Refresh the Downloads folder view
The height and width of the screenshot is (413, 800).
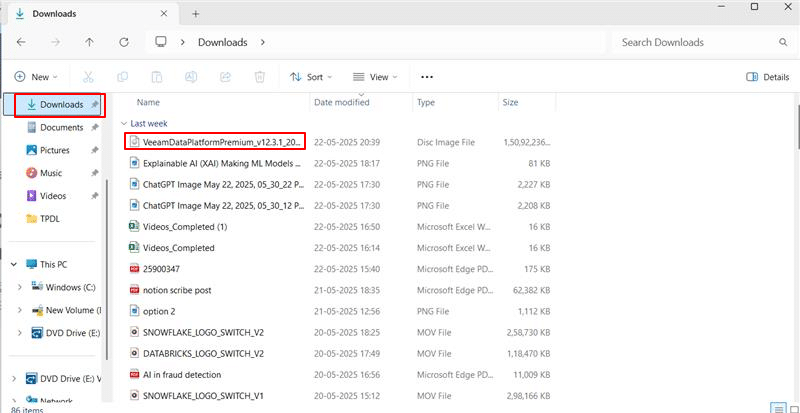[123, 42]
